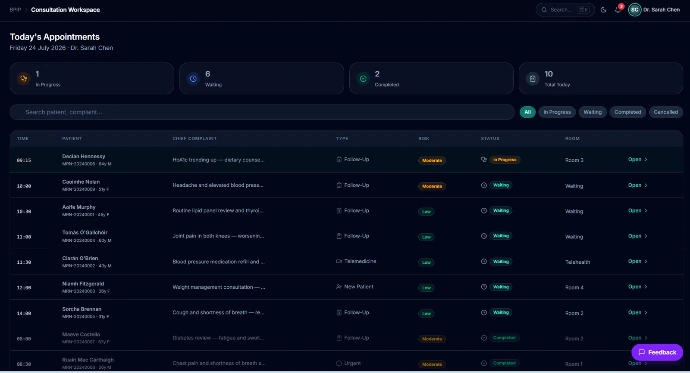This screenshot has width=690, height=373.
Task: Click Follow-Up type icon in Aoife Murphy row
Action: tap(339, 211)
